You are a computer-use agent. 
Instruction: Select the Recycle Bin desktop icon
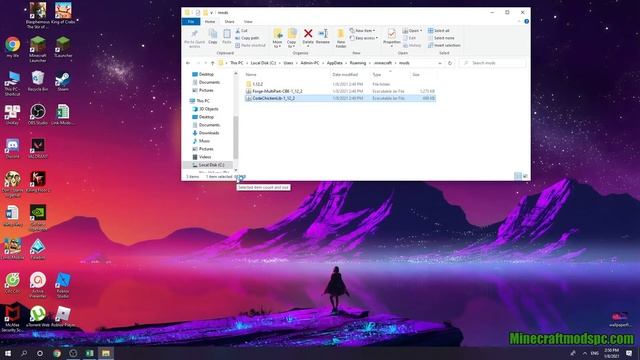click(38, 81)
